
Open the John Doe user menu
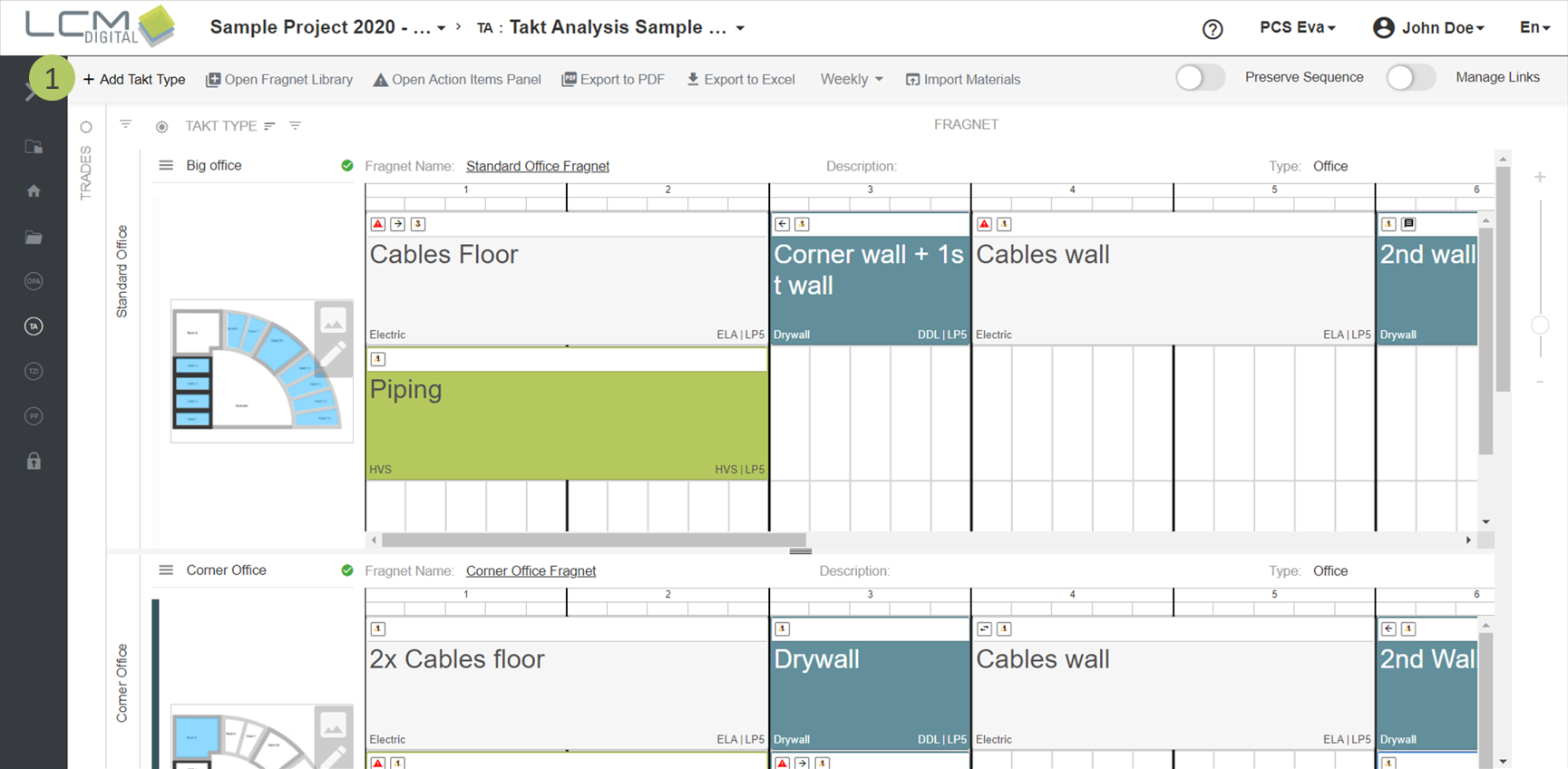pyautogui.click(x=1428, y=28)
